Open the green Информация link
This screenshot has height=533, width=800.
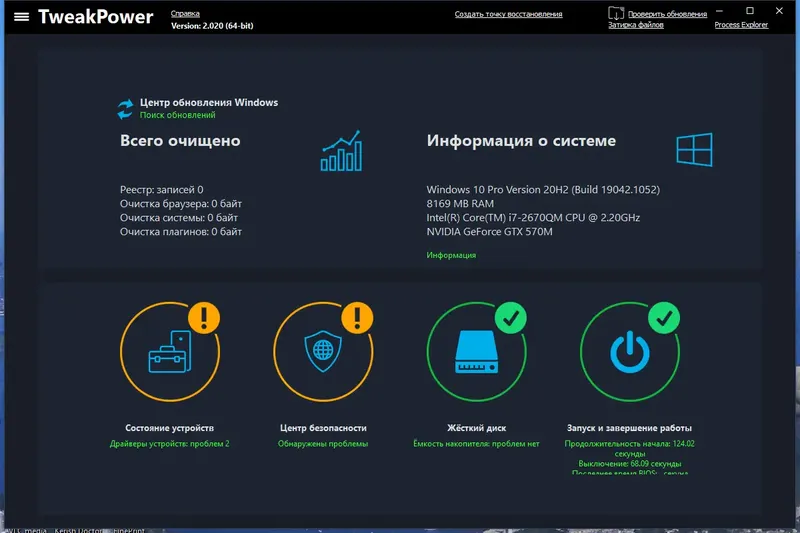tap(451, 255)
